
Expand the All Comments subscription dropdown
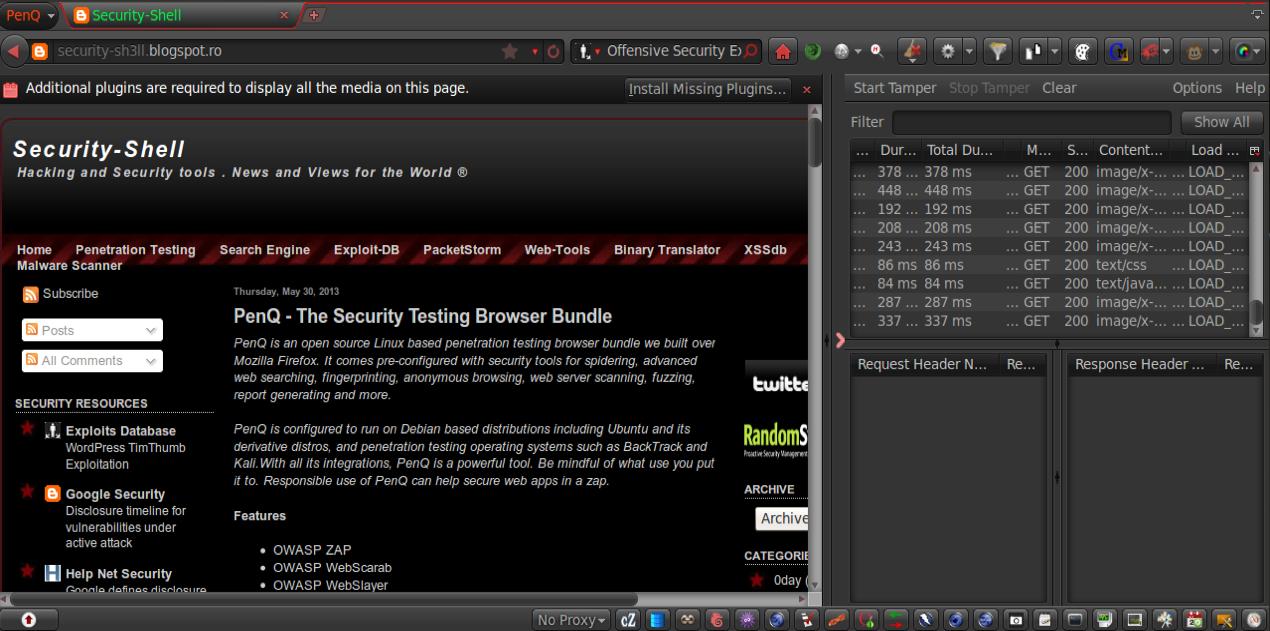click(92, 361)
